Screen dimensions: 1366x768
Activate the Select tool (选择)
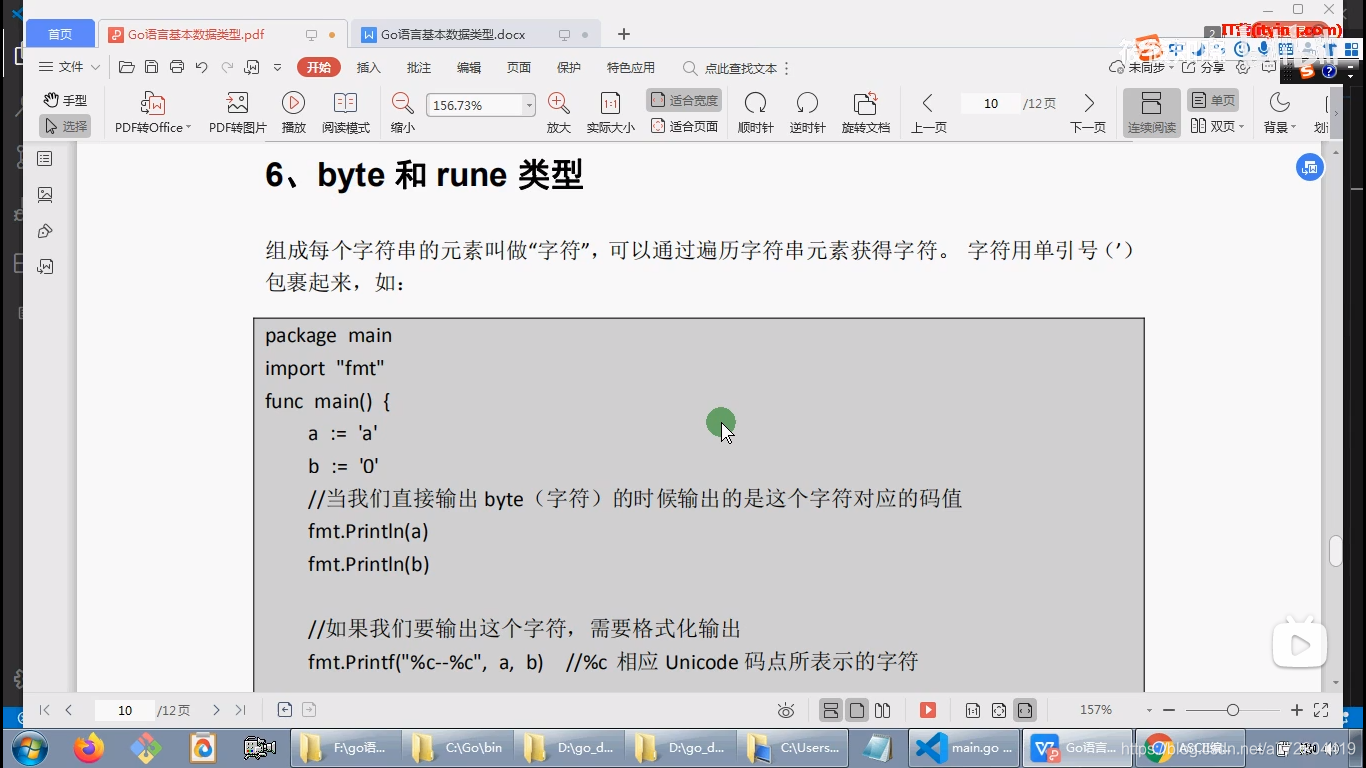click(x=65, y=126)
